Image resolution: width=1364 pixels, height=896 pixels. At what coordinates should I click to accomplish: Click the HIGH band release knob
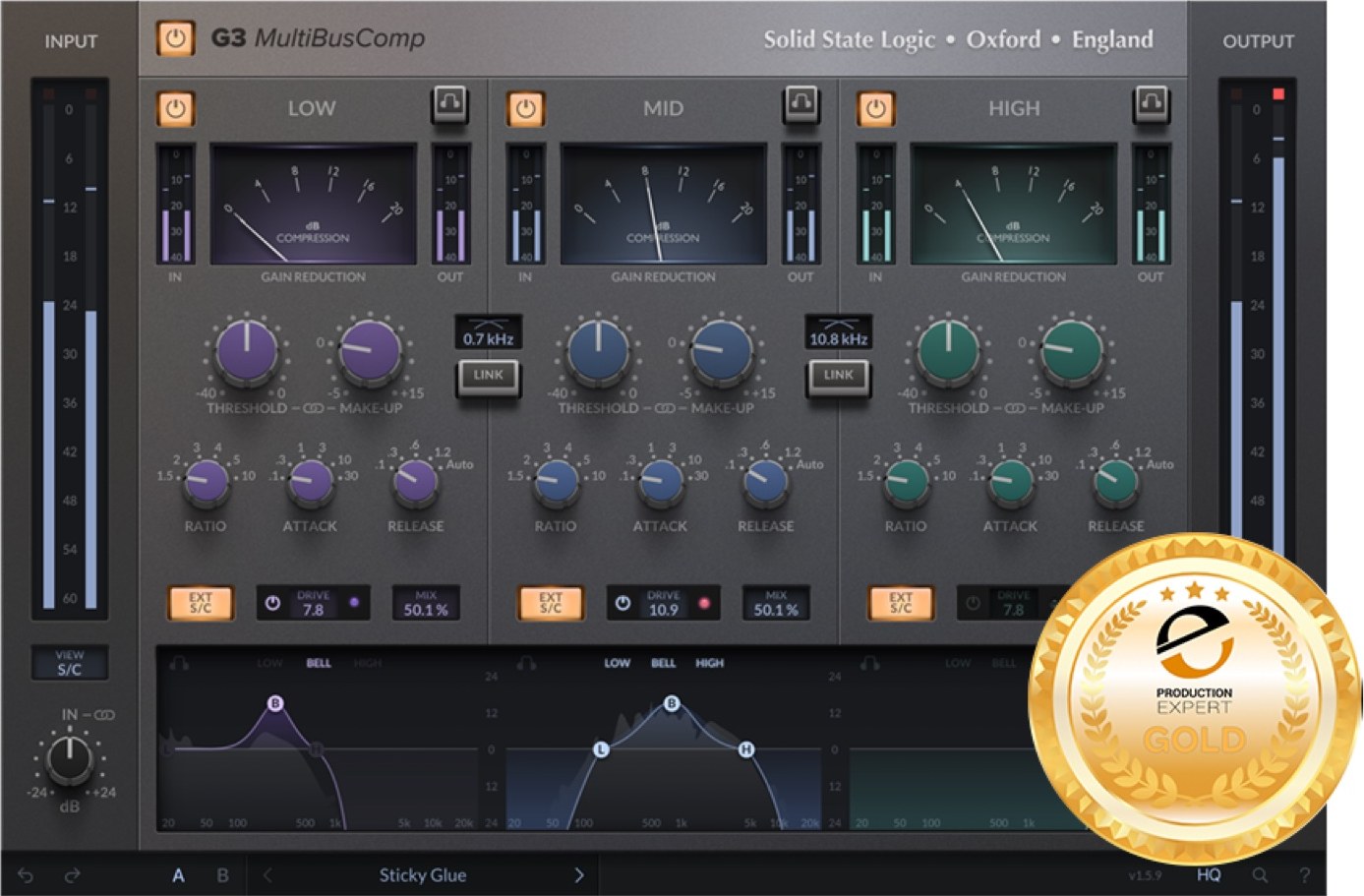pyautogui.click(x=1116, y=481)
